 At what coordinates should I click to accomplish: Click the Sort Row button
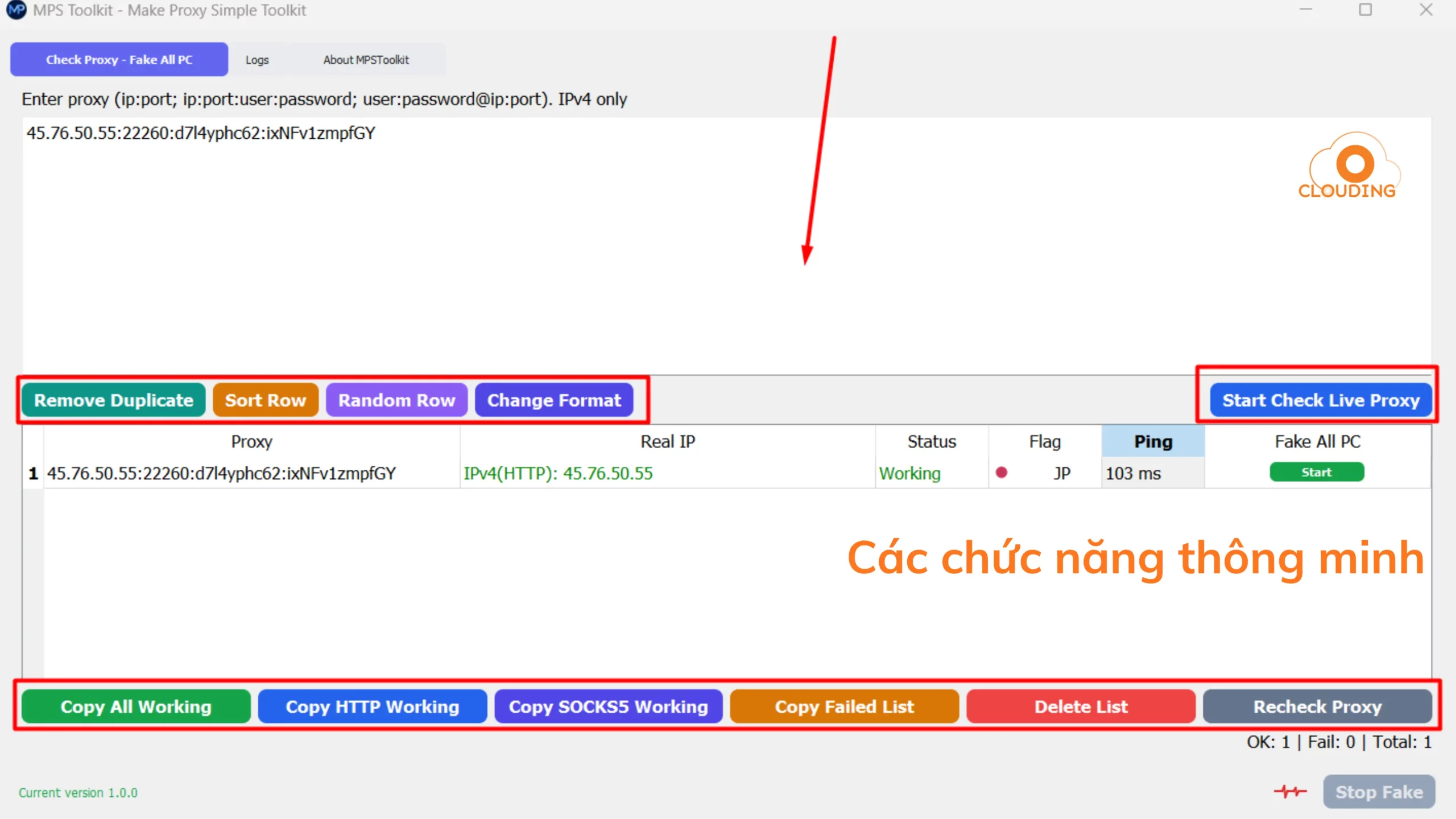[x=265, y=400]
